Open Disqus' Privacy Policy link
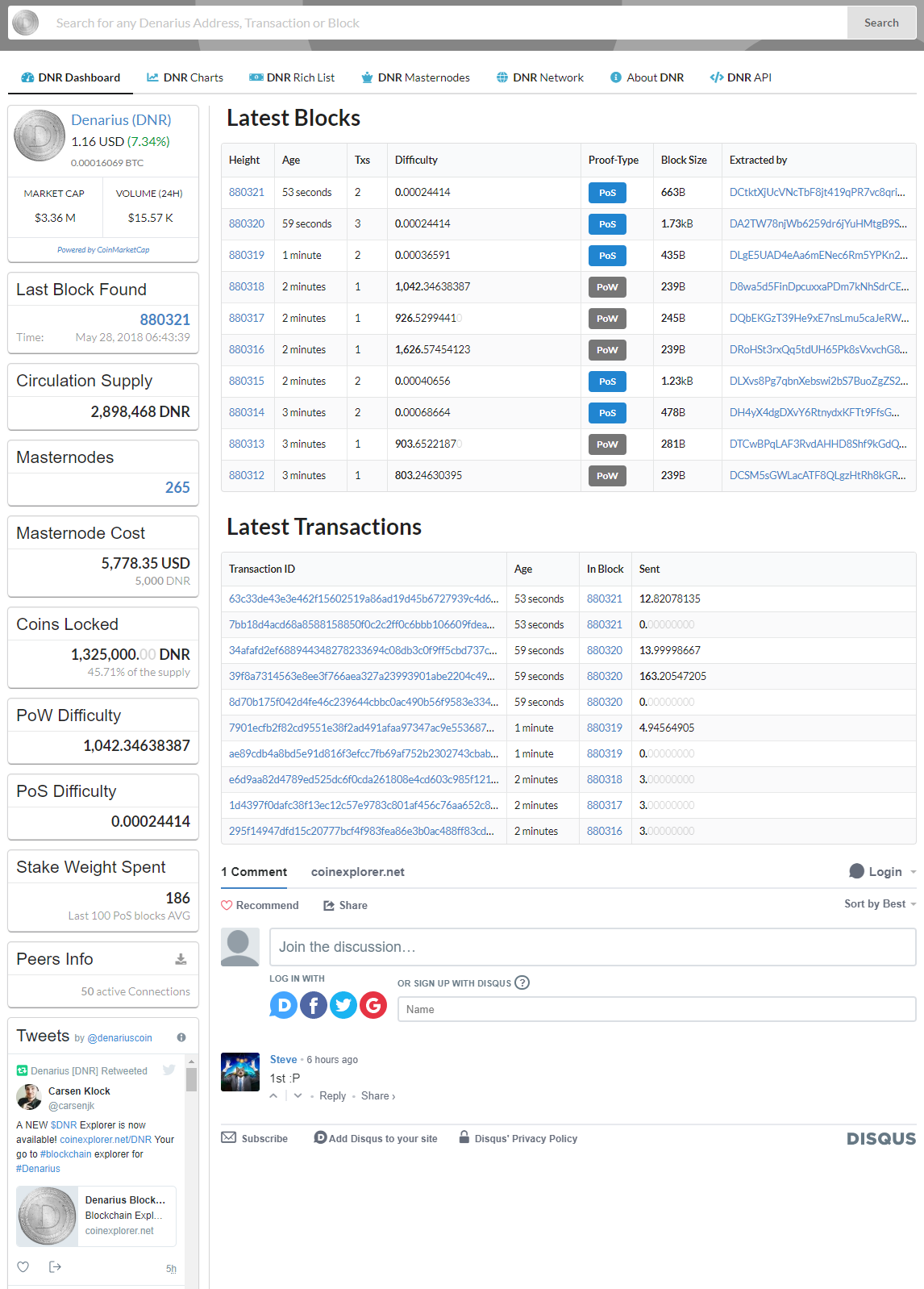This screenshot has height=1289, width=924. click(518, 1138)
